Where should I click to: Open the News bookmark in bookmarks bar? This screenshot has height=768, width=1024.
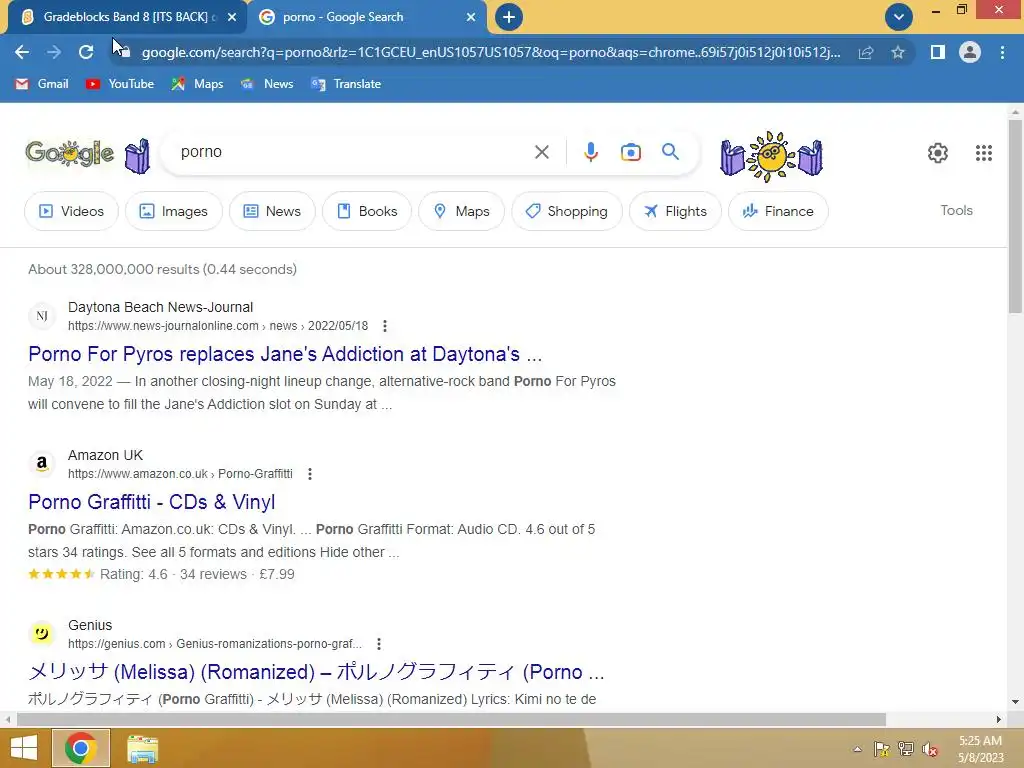coord(267,84)
